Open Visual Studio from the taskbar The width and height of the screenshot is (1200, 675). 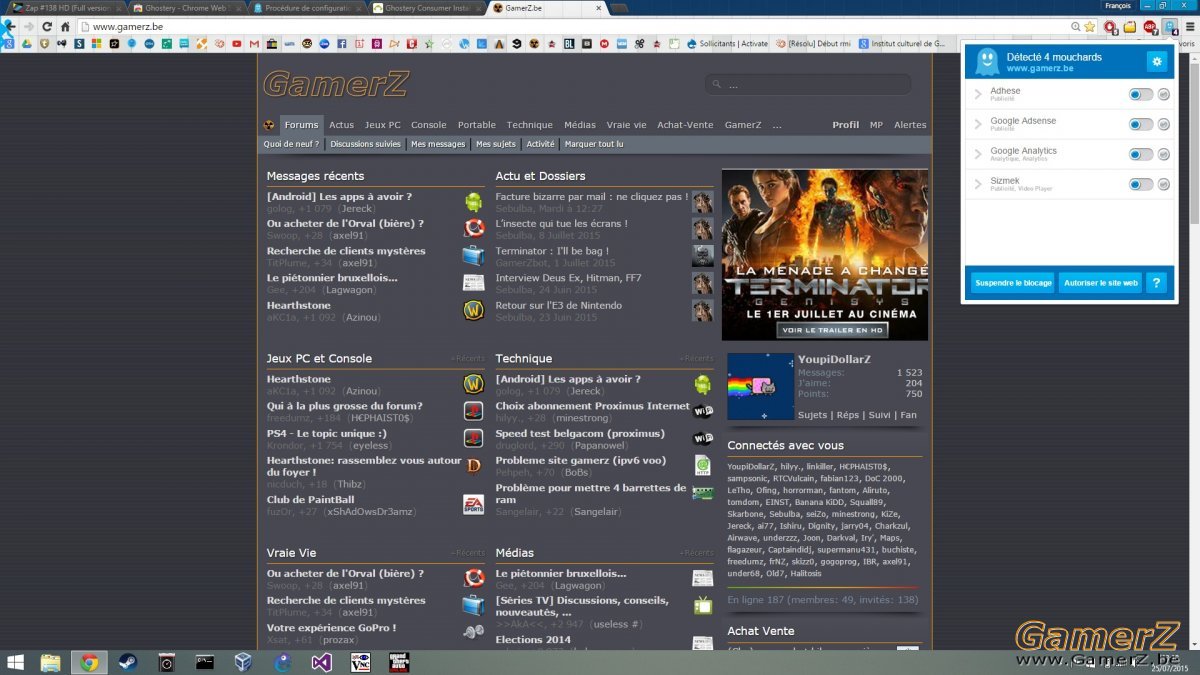[x=321, y=662]
